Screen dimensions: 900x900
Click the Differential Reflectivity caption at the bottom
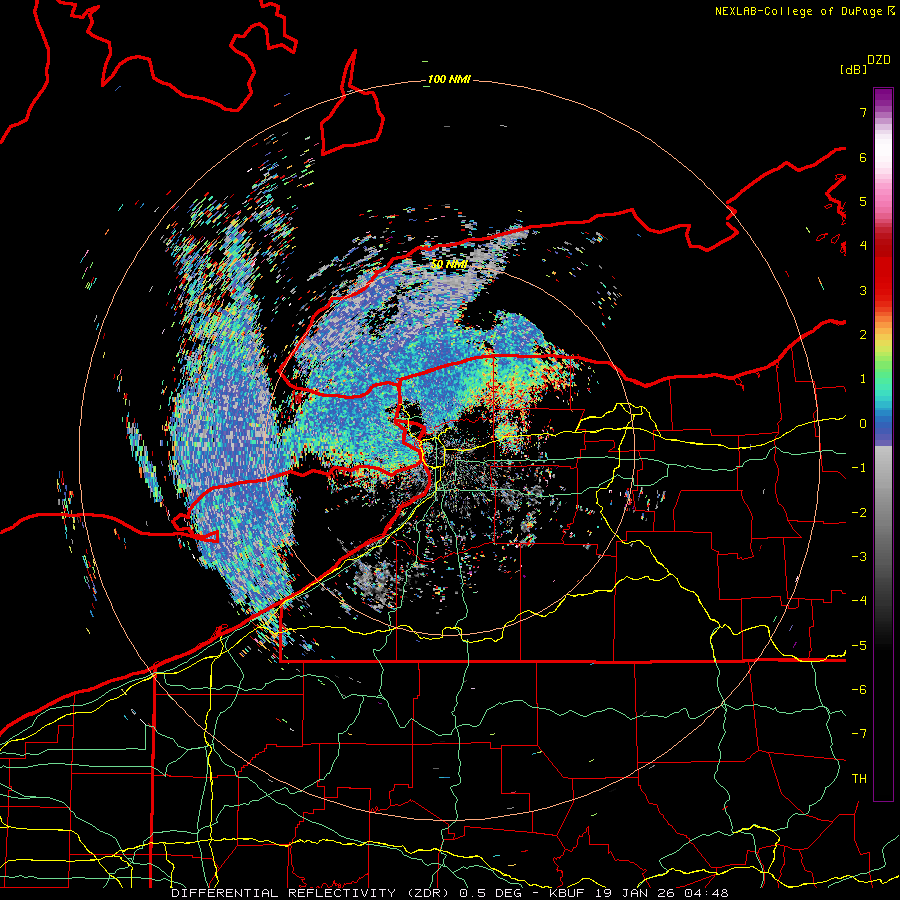point(450,893)
